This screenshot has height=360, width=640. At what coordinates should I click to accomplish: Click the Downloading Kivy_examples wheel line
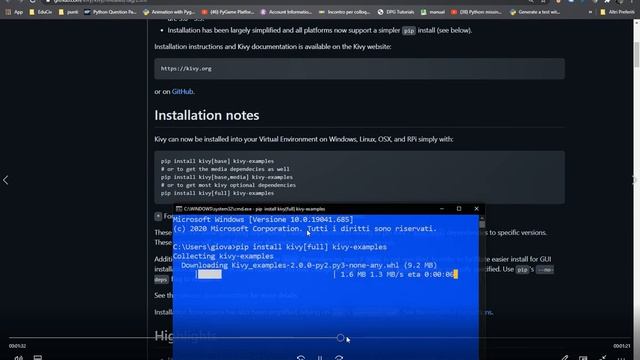(x=309, y=265)
